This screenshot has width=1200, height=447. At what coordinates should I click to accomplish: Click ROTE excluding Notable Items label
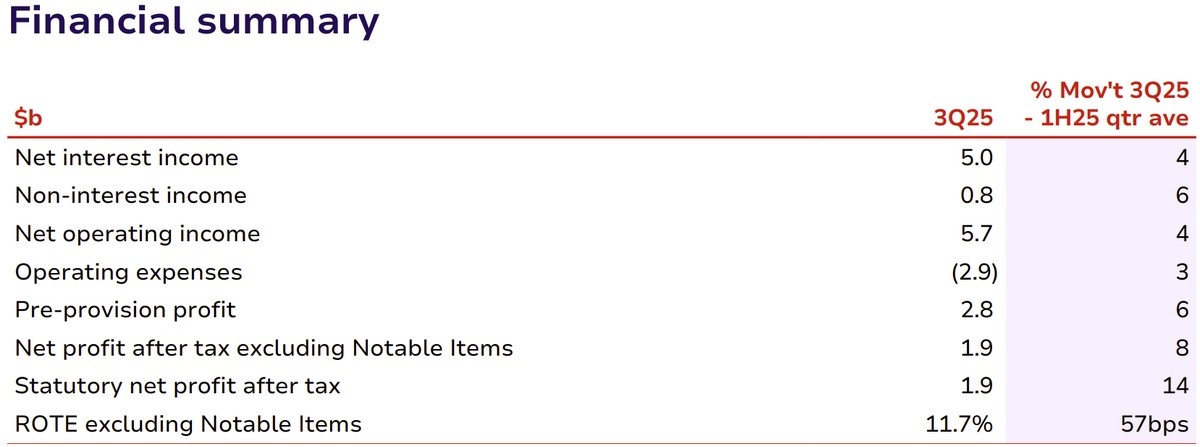(x=188, y=424)
